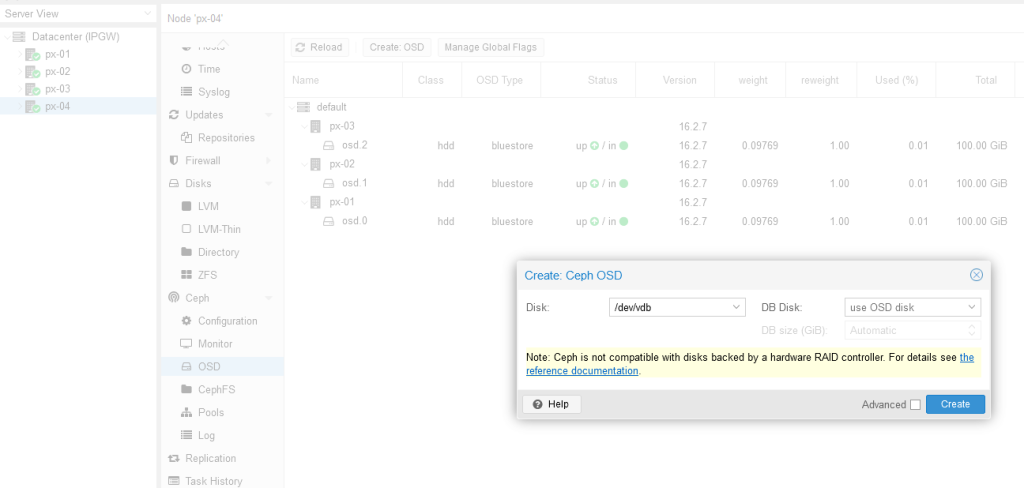Click the Firewall shield icon

click(x=175, y=160)
